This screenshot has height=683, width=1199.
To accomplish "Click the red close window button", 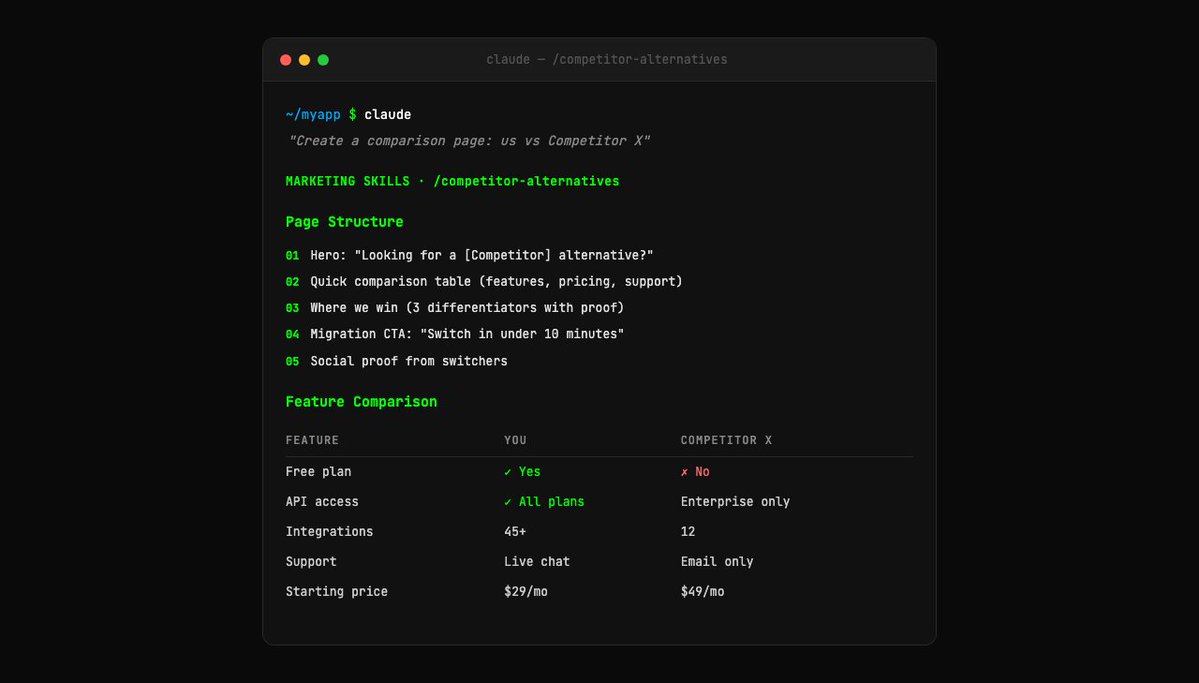I will [285, 60].
